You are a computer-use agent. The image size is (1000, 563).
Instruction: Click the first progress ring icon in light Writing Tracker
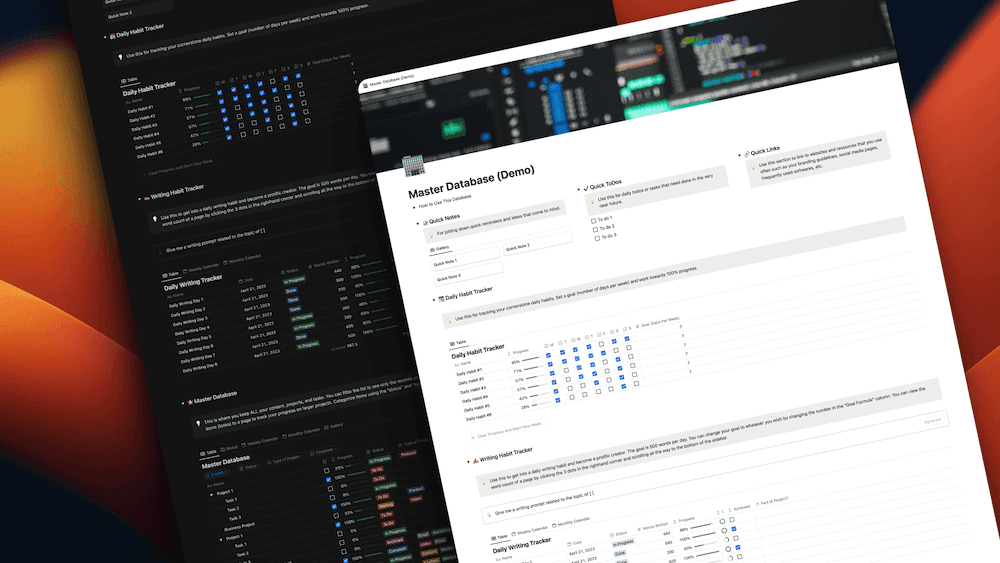(x=723, y=521)
